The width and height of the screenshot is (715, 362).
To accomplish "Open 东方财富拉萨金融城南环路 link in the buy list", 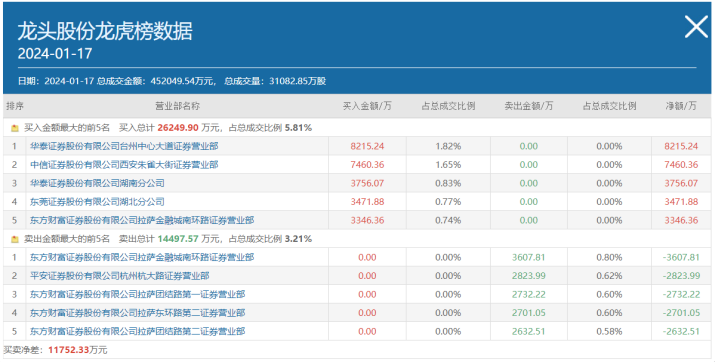I will click(142, 220).
